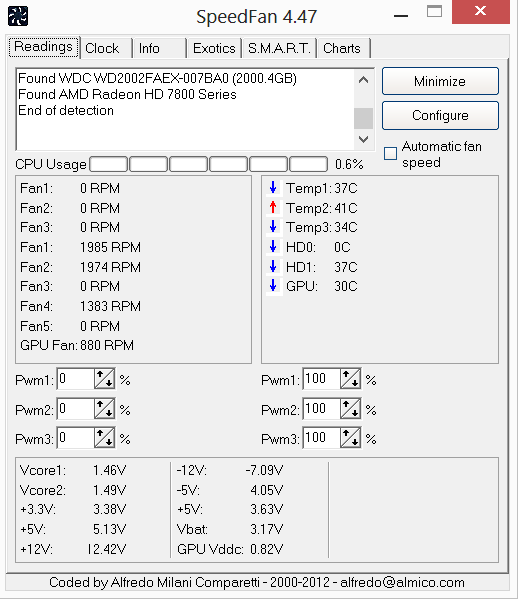Viewport: 519px width, 599px height.
Task: Click the last CPU Usage bar segment
Action: pyautogui.click(x=309, y=164)
